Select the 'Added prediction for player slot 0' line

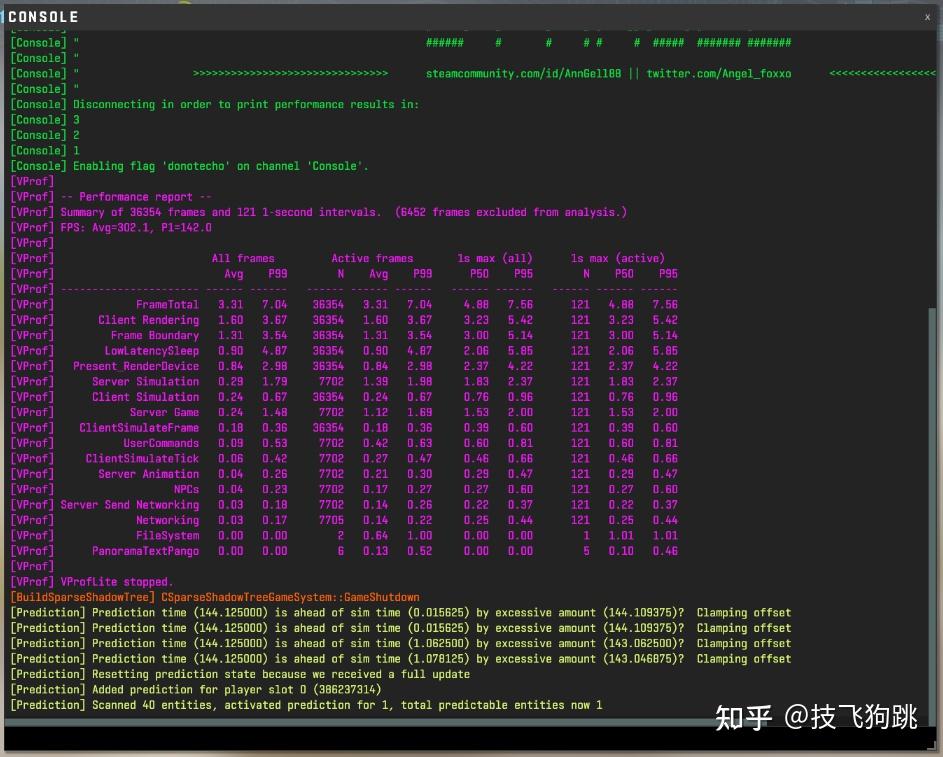[x=196, y=690]
